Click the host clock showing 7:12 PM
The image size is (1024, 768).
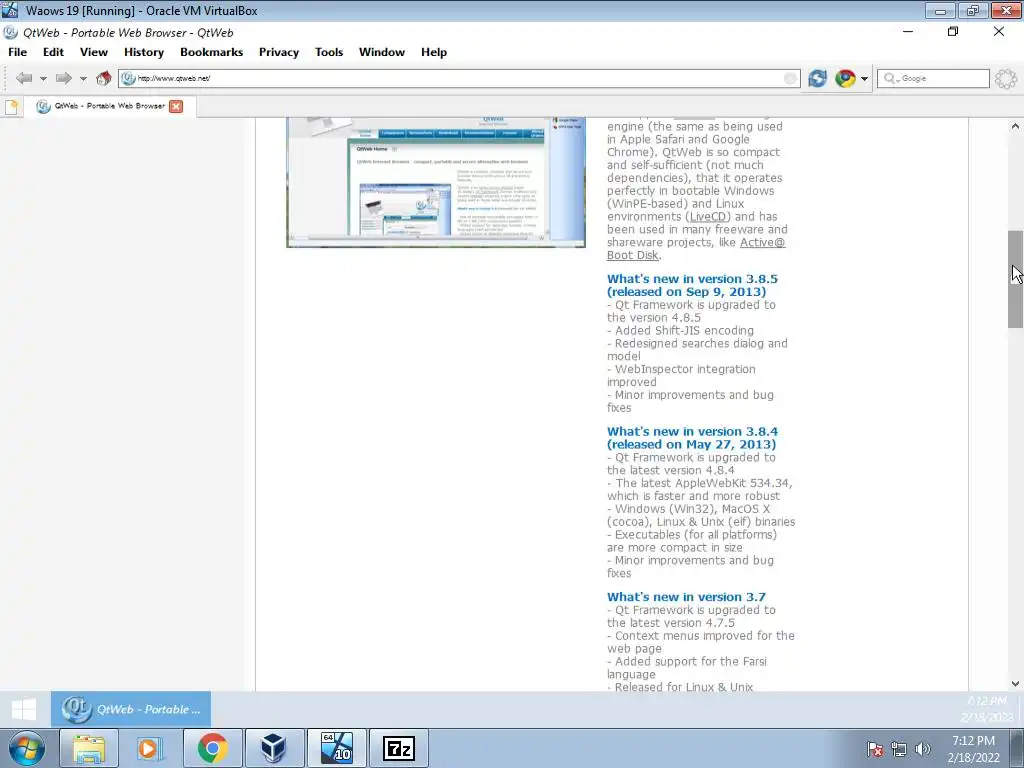973,741
